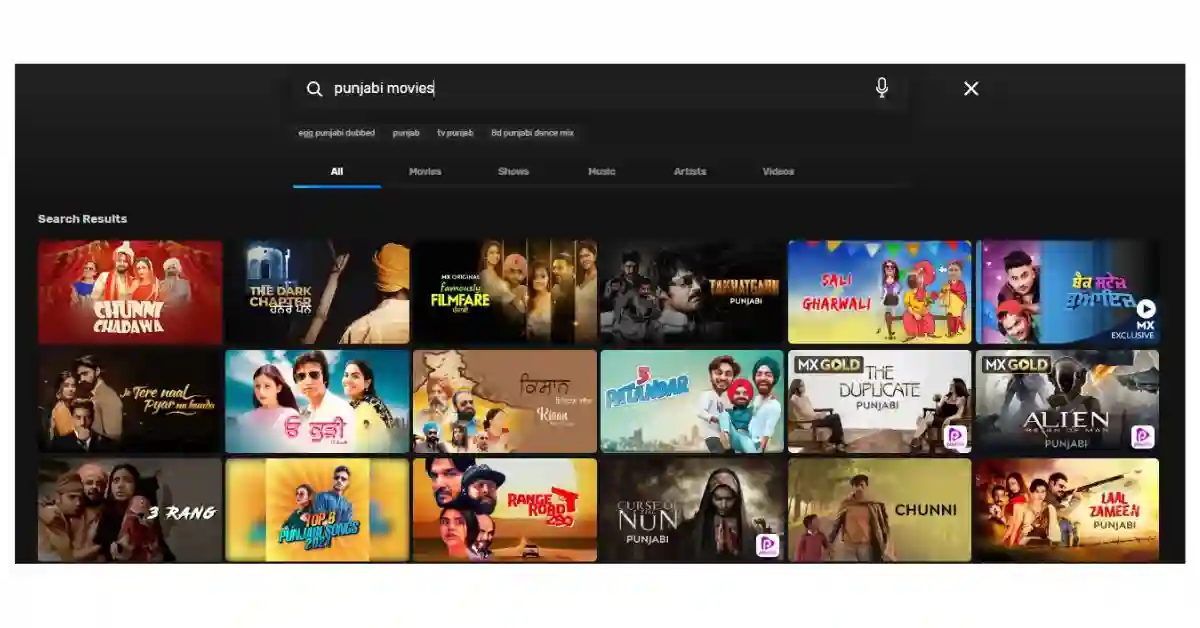Click the search field containing 'punjabi movies'
Screen dimensions: 1200x628
pos(600,89)
